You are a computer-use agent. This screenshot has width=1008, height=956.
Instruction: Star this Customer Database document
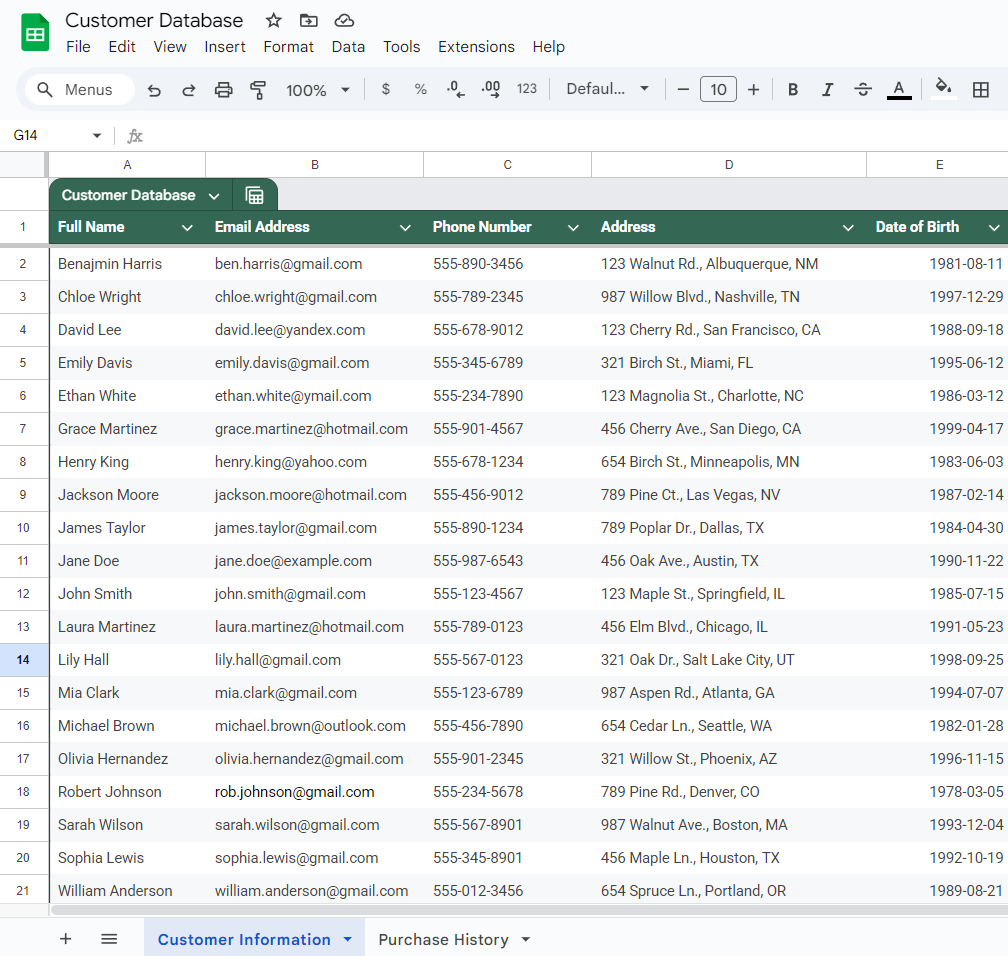pos(273,20)
